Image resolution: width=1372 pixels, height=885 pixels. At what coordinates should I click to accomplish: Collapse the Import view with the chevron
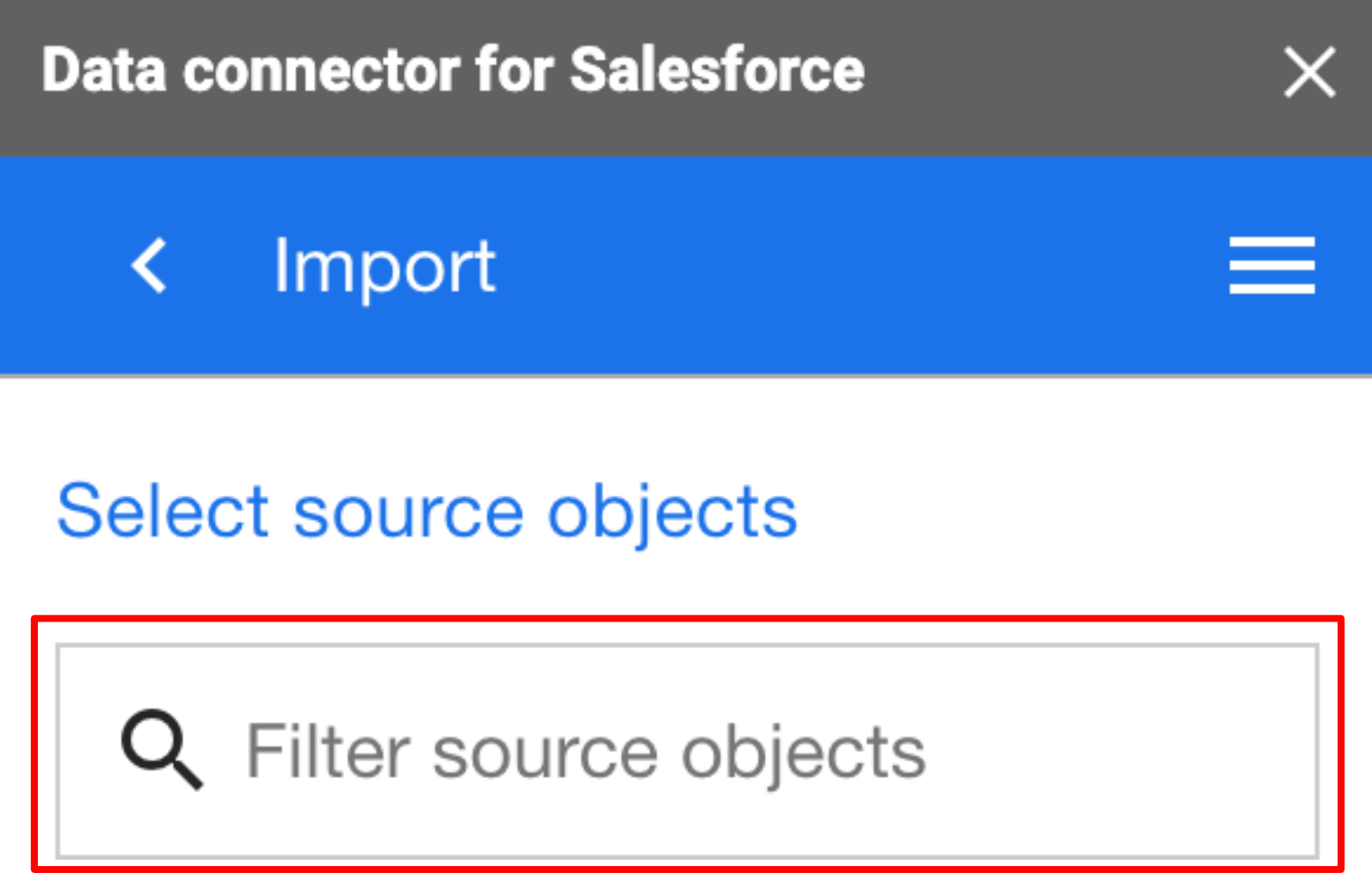coord(148,265)
